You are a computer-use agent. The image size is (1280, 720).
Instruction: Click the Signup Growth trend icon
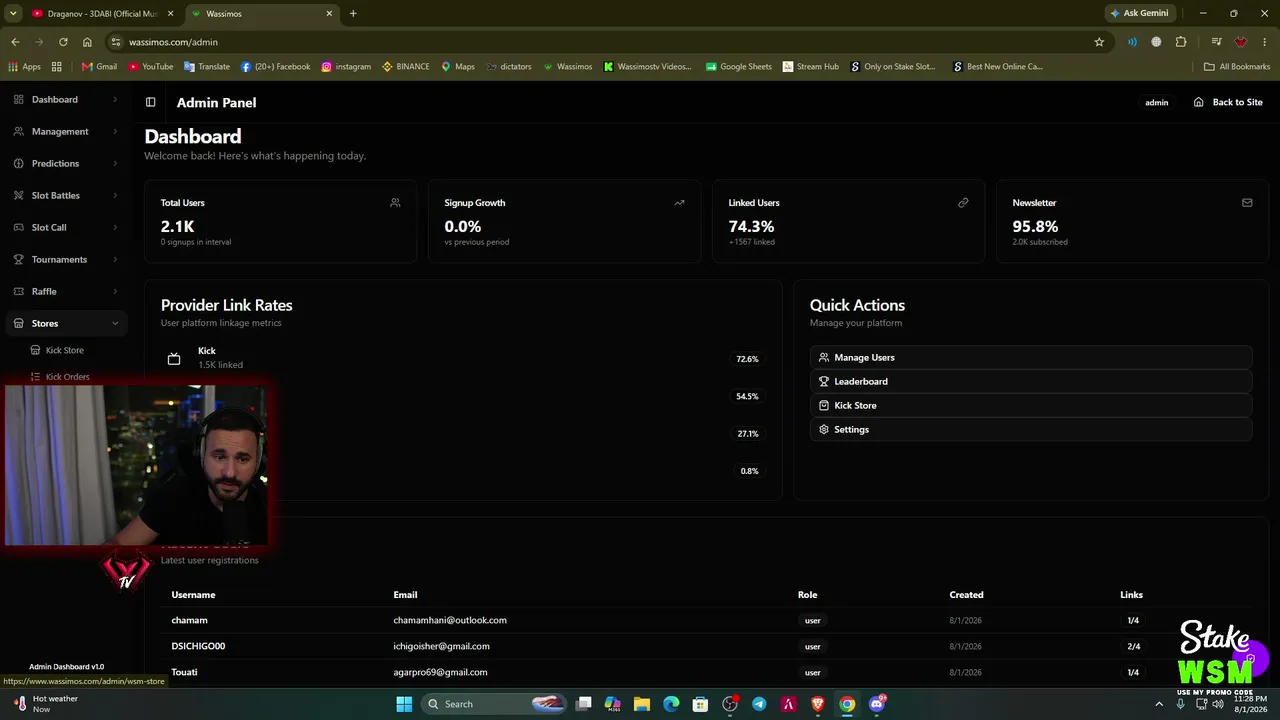coord(679,203)
